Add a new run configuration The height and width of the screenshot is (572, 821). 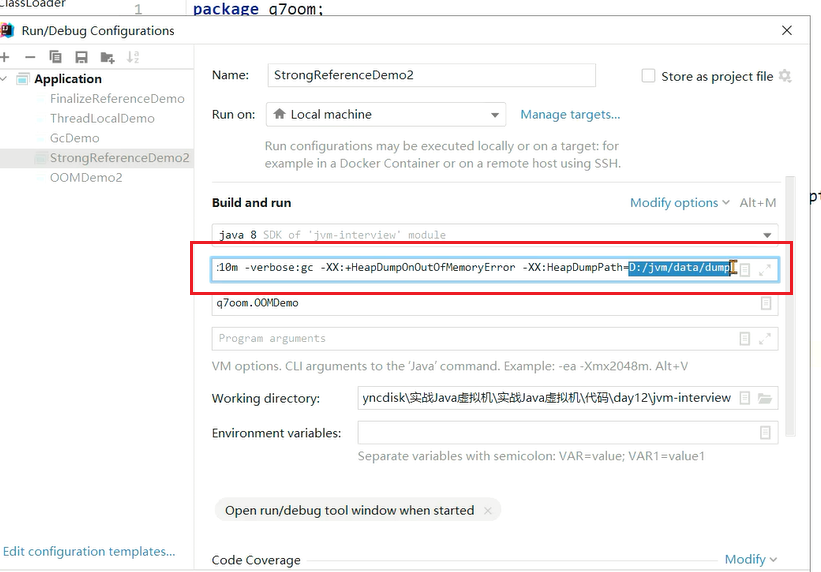[x=5, y=57]
